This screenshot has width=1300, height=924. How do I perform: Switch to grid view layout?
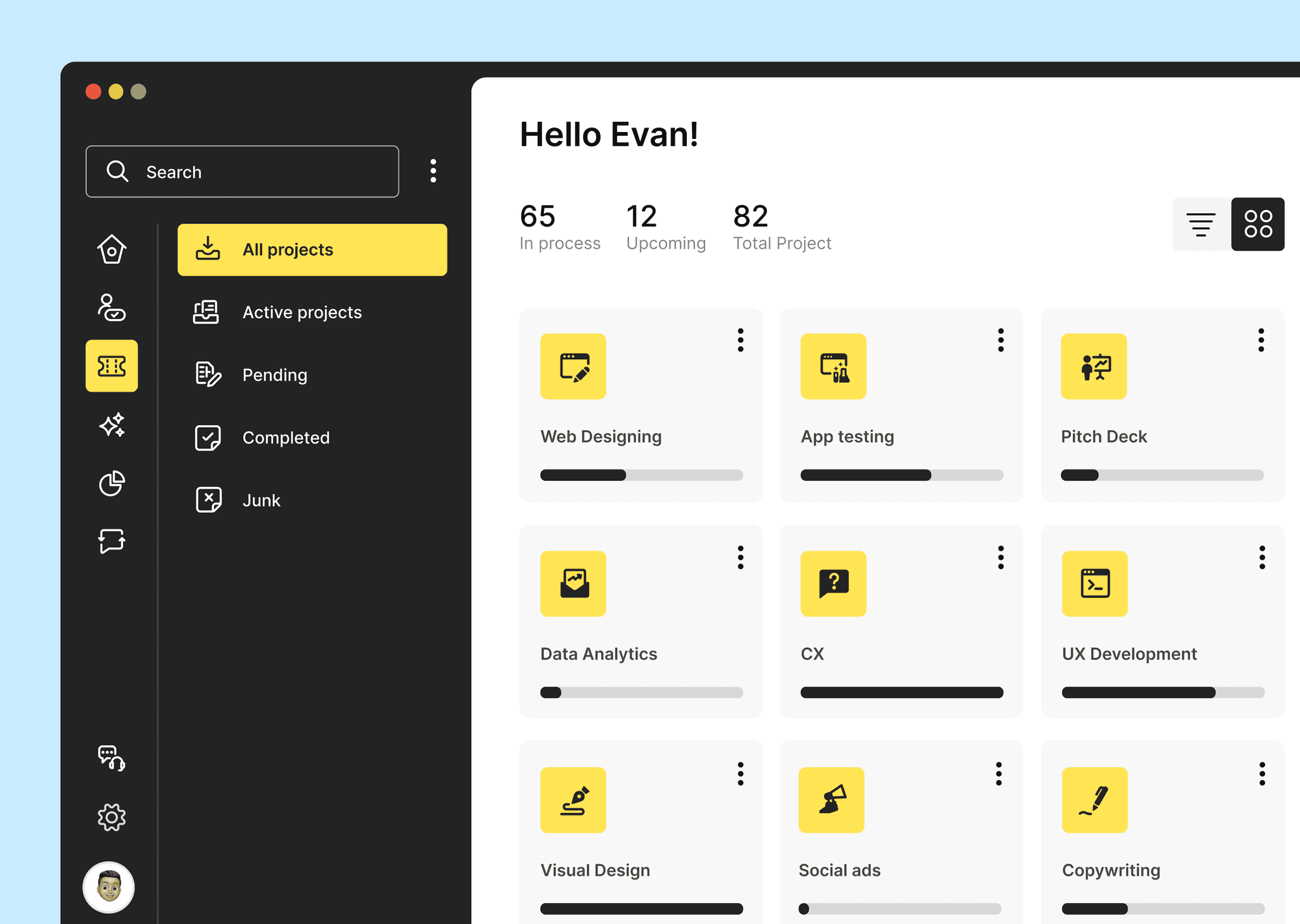[1257, 224]
